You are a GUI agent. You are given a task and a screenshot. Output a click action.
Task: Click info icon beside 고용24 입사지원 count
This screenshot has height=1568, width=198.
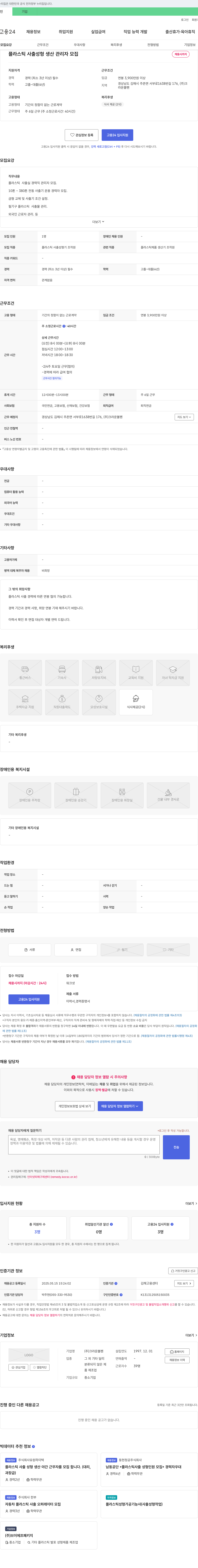click(172, 1224)
